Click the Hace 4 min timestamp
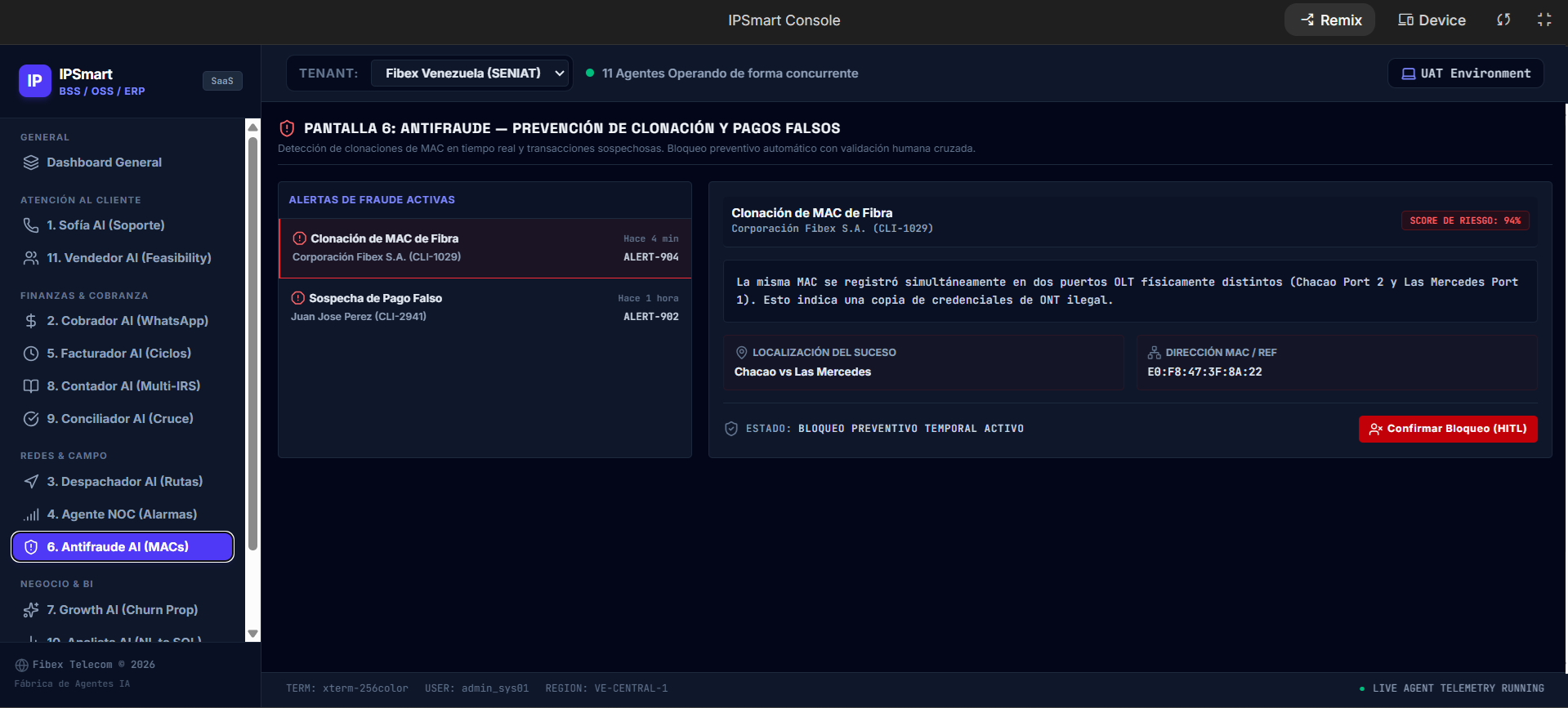Screen dimensions: 1568x708 651,238
